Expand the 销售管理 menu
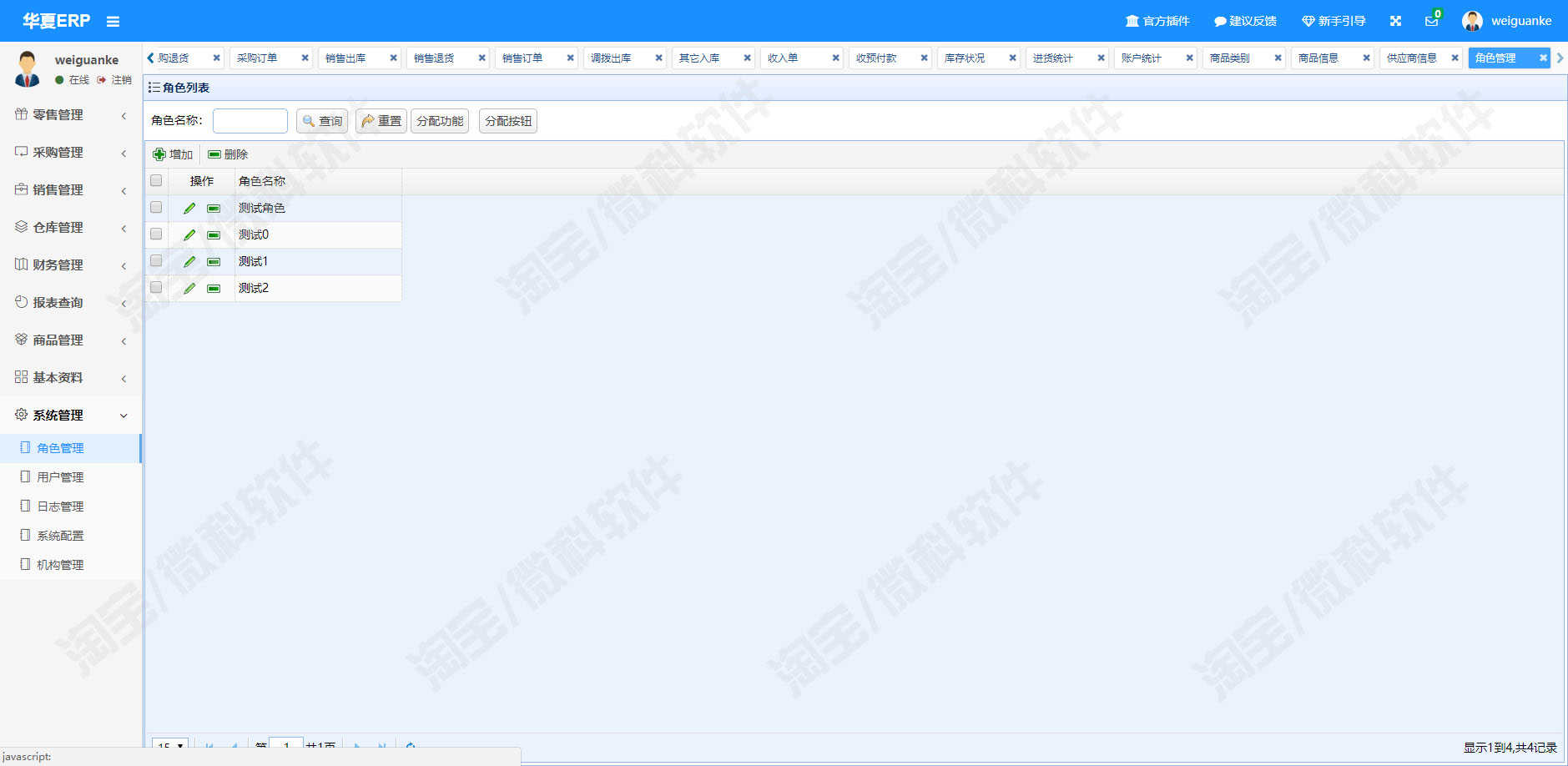 coord(71,189)
